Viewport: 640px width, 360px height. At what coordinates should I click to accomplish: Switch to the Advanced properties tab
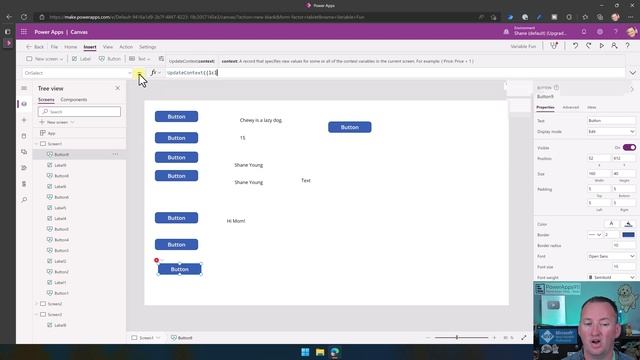[571, 107]
